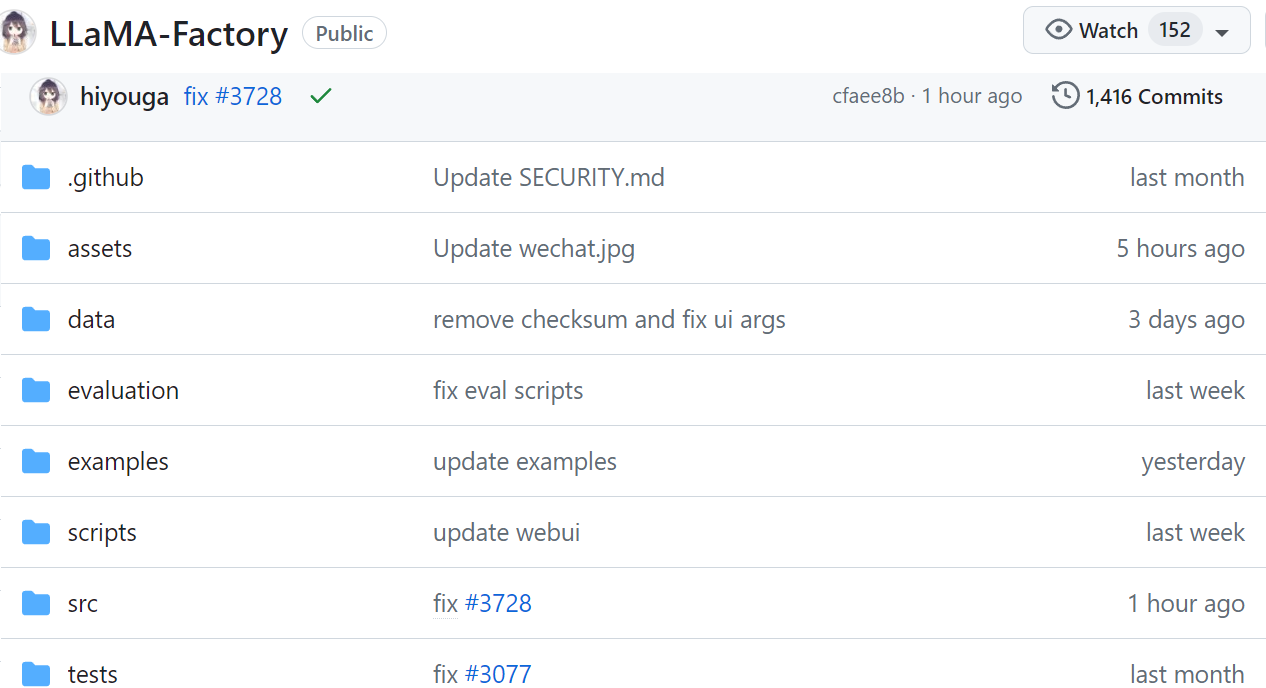Click the evaluation folder icon
The height and width of the screenshot is (688, 1266).
point(36,391)
